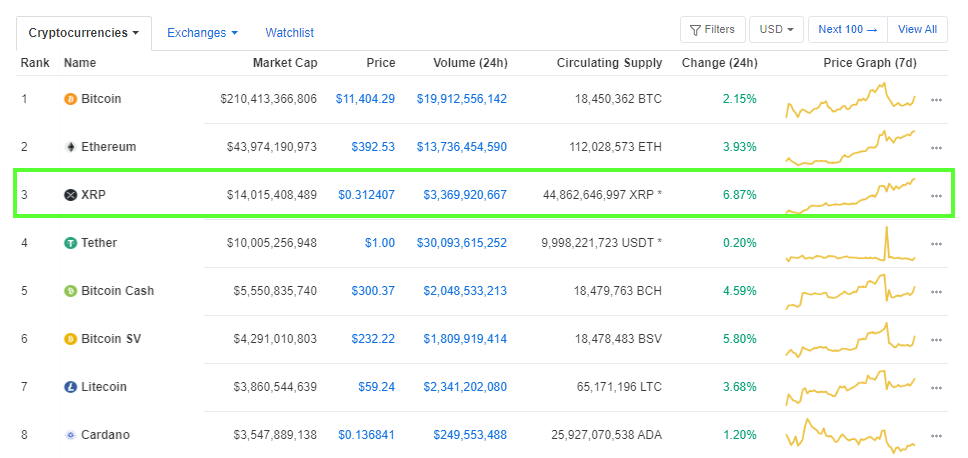
Task: Open the three-dot menu for Ethereum row
Action: [x=936, y=148]
